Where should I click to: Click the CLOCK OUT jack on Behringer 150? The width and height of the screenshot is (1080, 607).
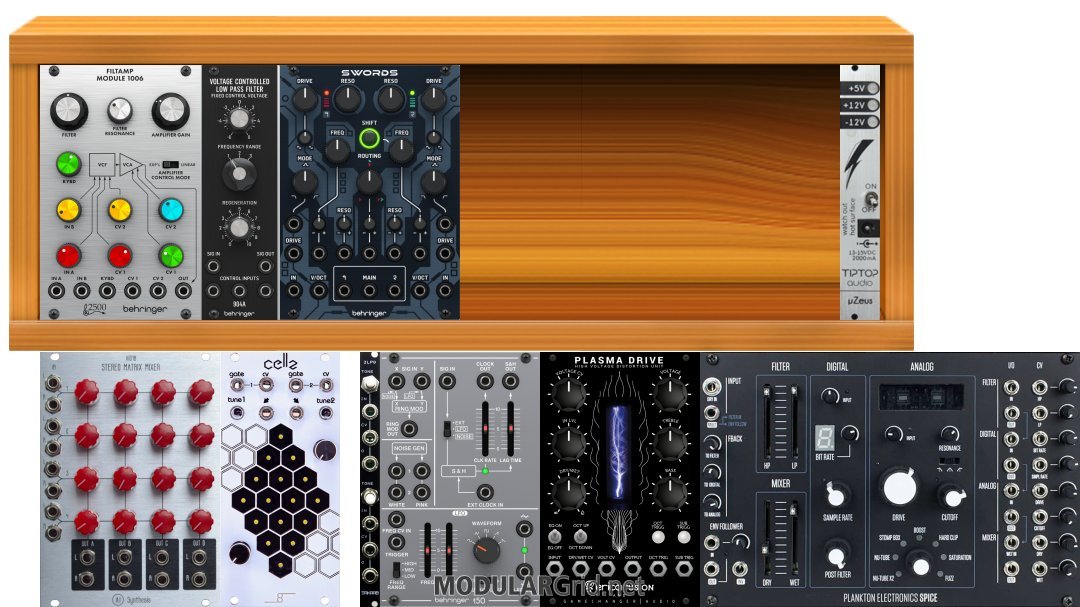coord(485,382)
